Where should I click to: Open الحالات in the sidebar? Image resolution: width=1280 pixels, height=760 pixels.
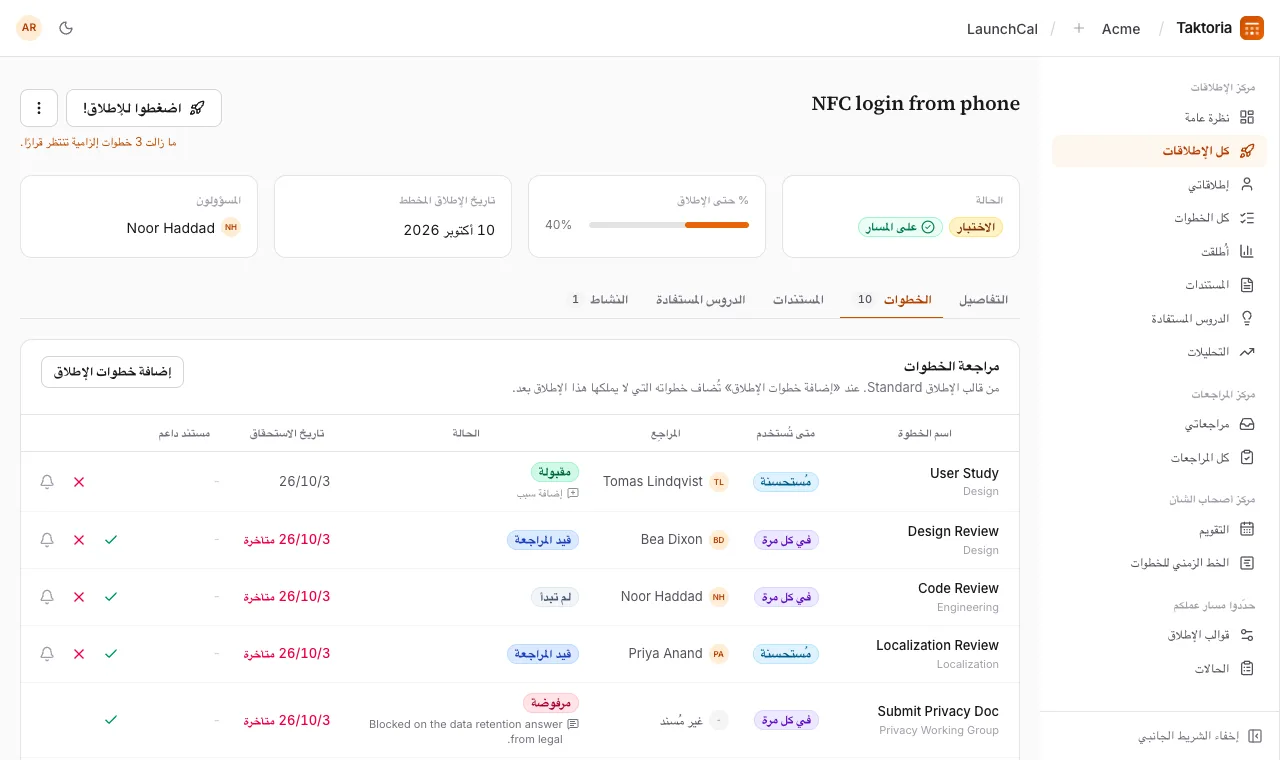pyautogui.click(x=1159, y=668)
